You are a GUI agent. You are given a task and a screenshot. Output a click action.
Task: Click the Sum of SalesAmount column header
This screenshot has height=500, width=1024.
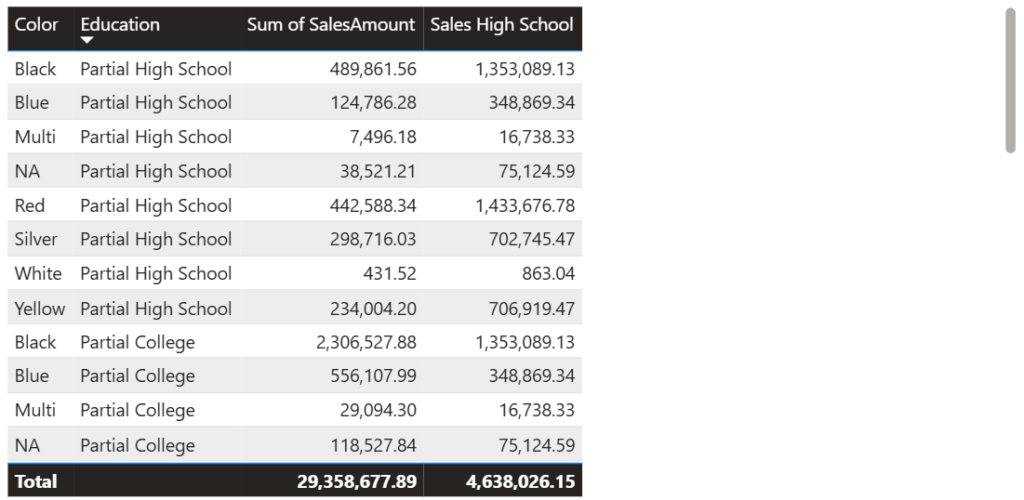(330, 25)
